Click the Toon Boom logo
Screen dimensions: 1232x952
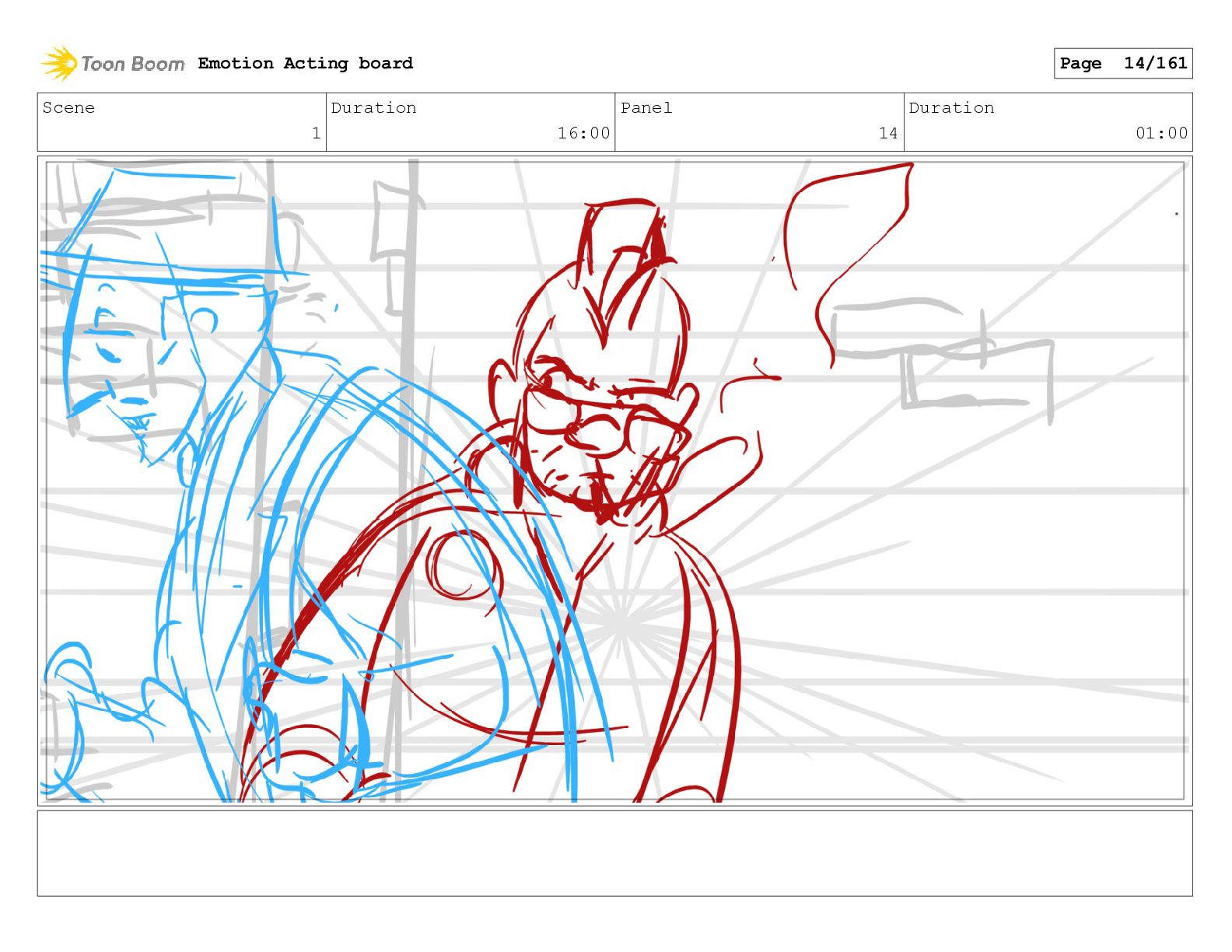point(113,63)
